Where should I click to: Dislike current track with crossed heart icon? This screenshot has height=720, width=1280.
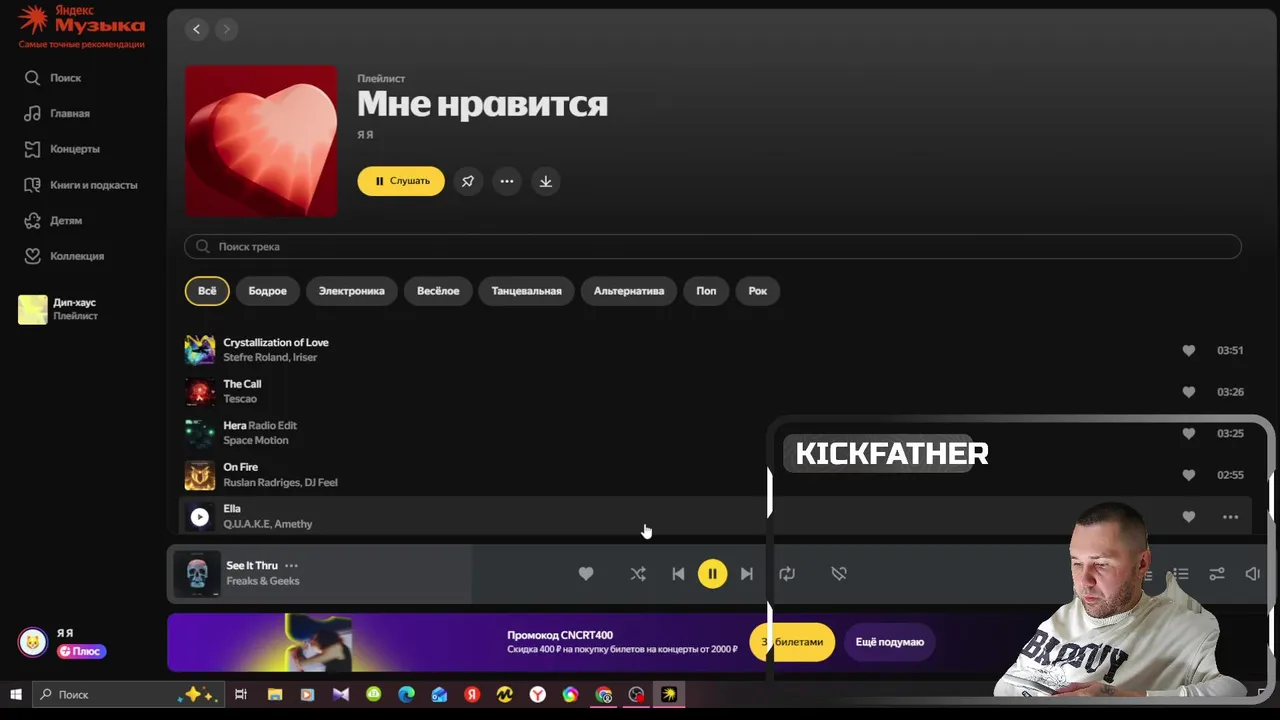point(839,574)
